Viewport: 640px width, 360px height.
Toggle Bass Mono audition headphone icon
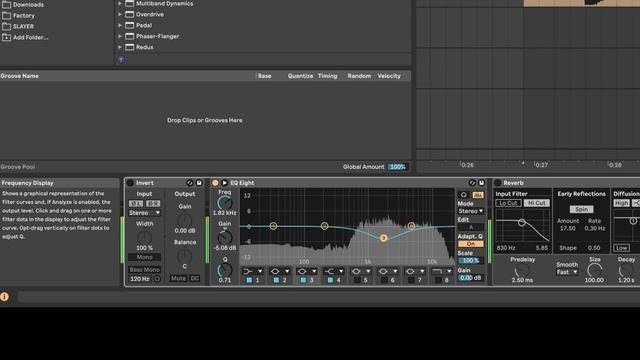(x=157, y=279)
